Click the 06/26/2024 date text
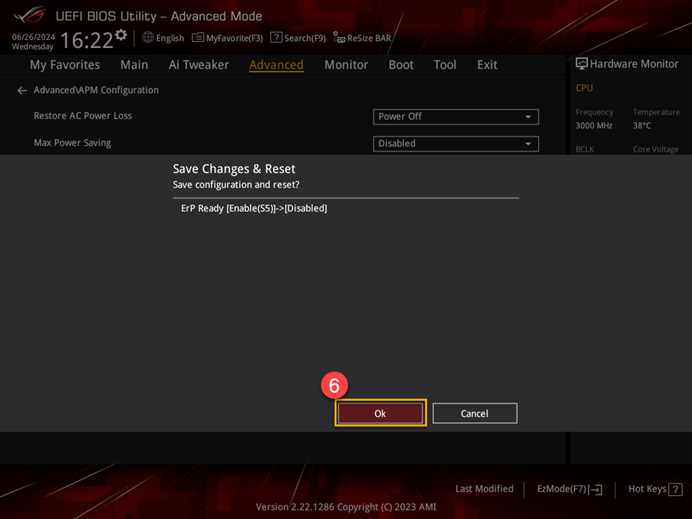 click(34, 37)
